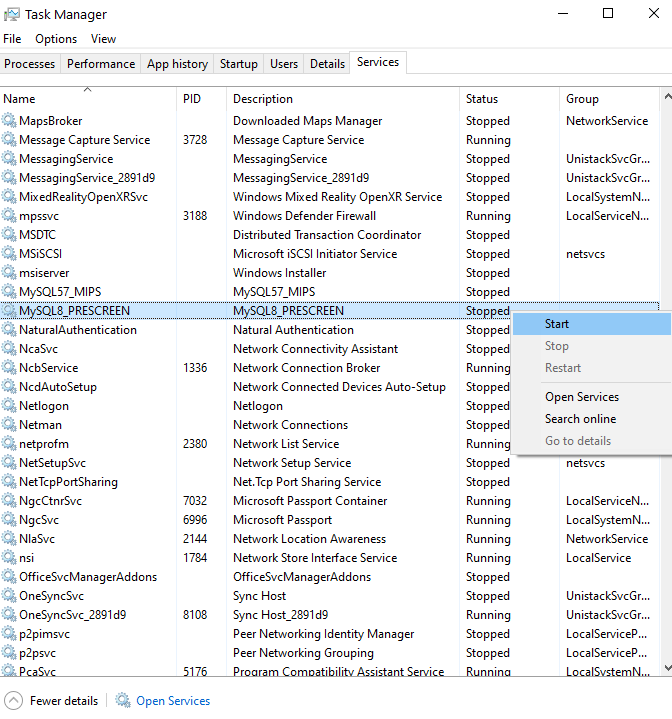672x719 pixels.
Task: Click the service icon beside NgcCtnrSvc
Action: tap(9, 501)
